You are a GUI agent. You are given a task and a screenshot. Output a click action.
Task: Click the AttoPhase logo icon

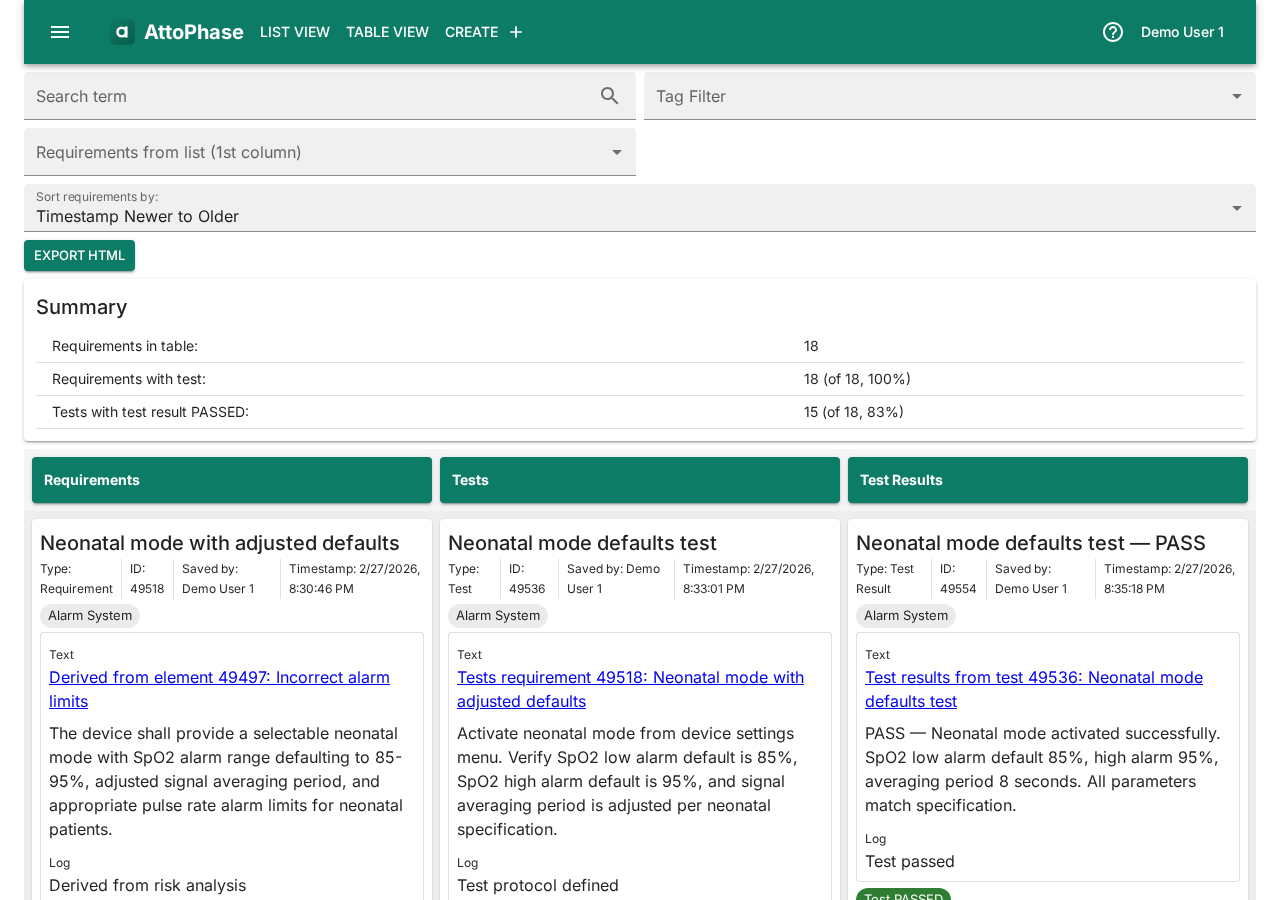coord(122,32)
